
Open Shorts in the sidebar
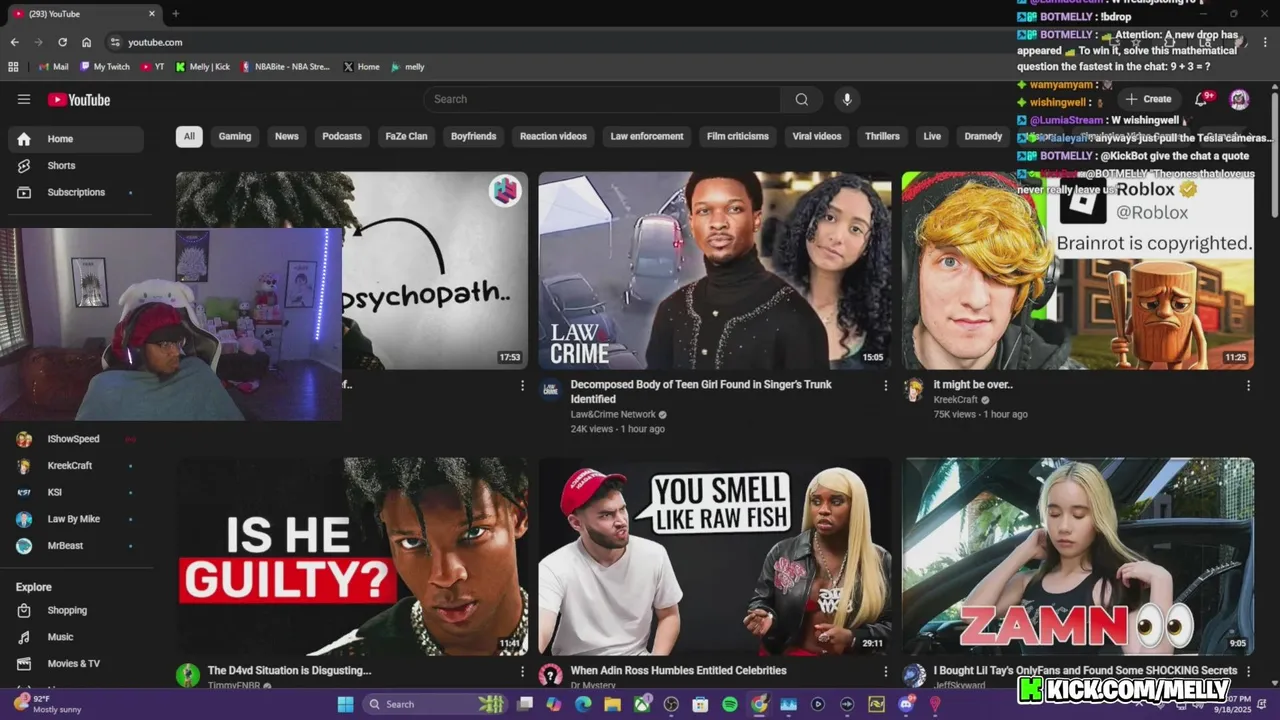point(76,165)
